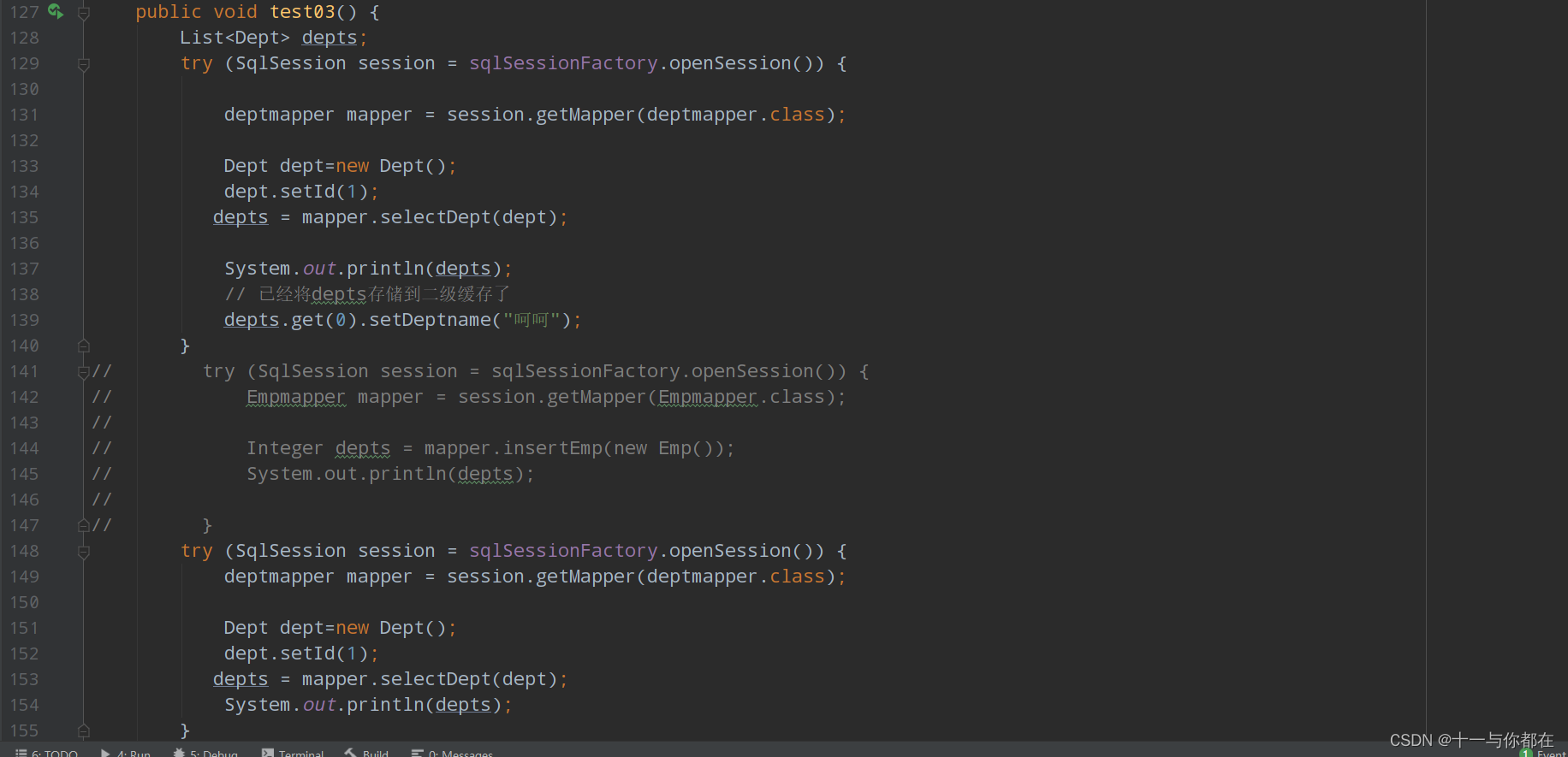This screenshot has height=757, width=1568.
Task: Click sqlSessionFactory on line 129
Action: point(563,63)
